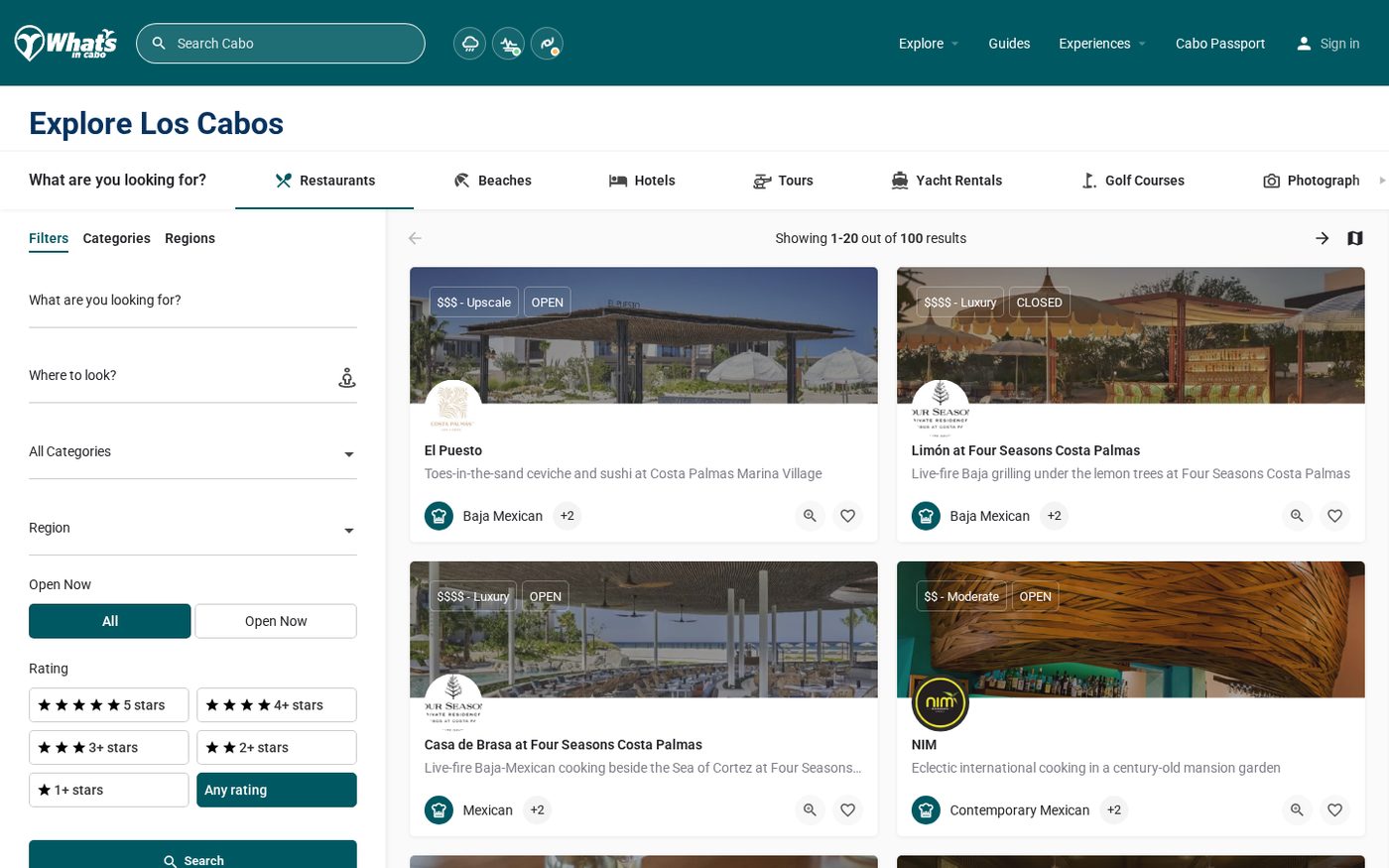Click the teal Search button
Viewport: 1389px width, 868px height.
192,859
